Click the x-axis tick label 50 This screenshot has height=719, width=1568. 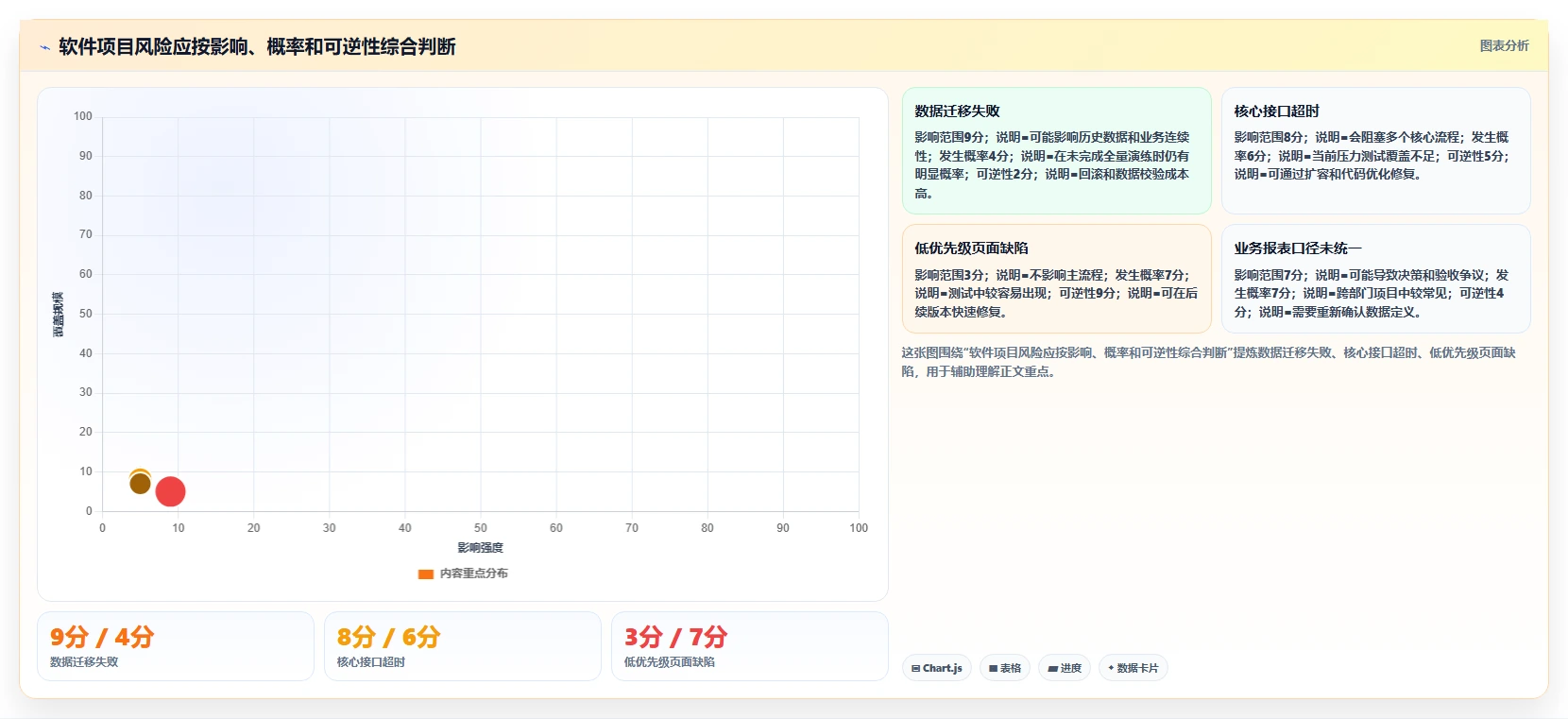[480, 528]
